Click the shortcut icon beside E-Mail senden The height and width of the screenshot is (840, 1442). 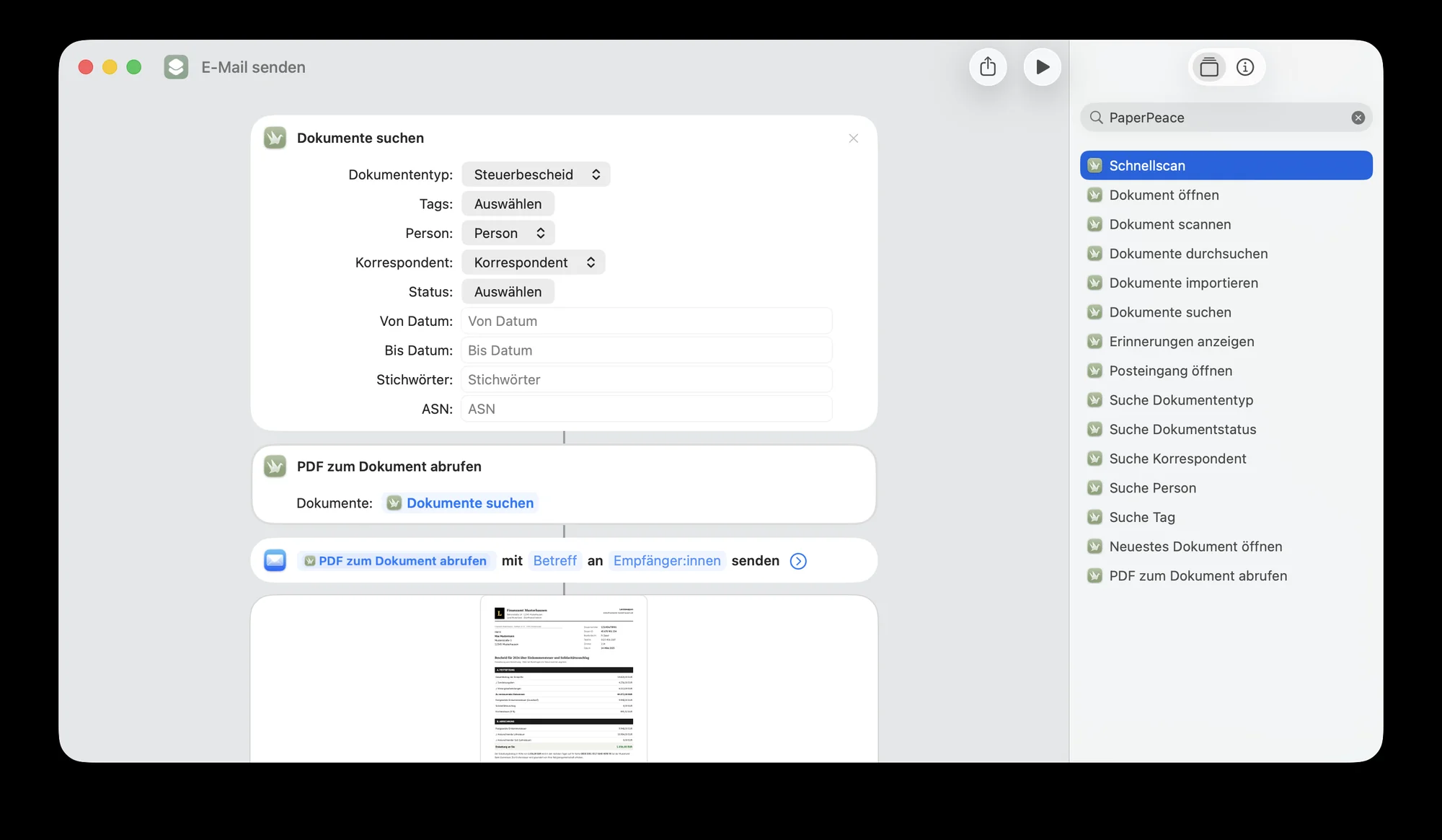click(x=176, y=67)
